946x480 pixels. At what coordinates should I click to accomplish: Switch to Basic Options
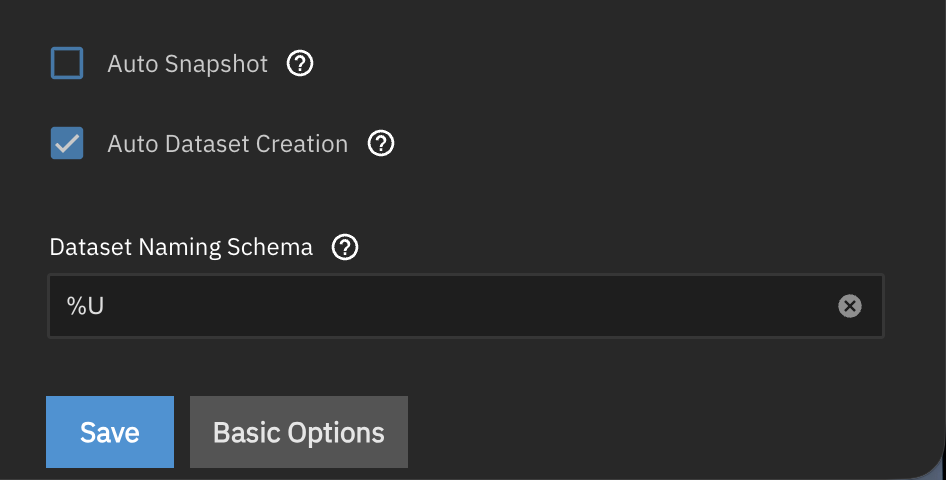[298, 432]
